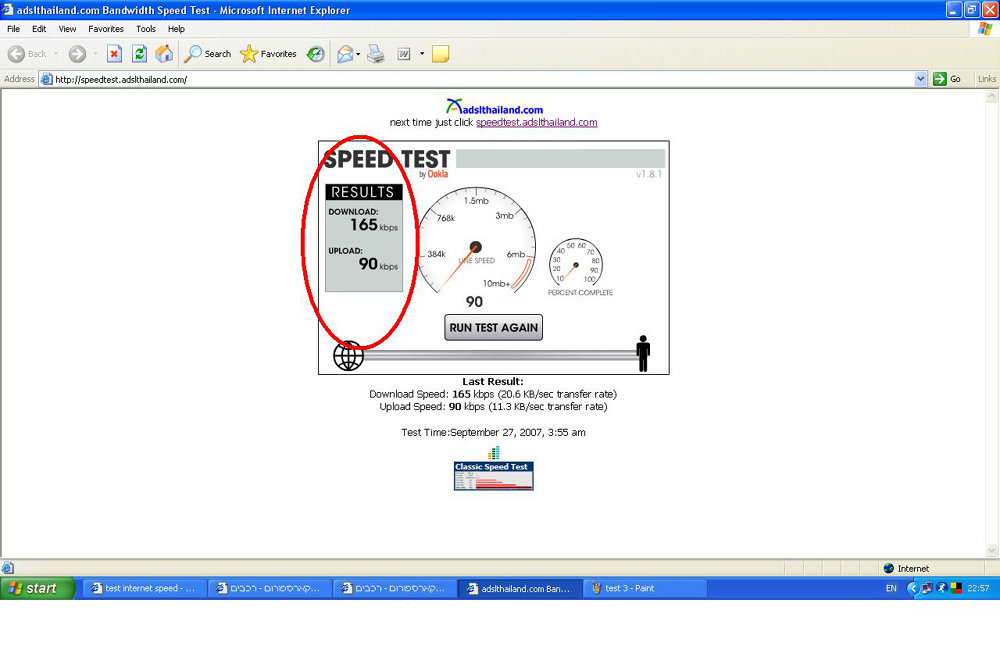Open the Edit menu
Screen dimensions: 1000x660
39,29
